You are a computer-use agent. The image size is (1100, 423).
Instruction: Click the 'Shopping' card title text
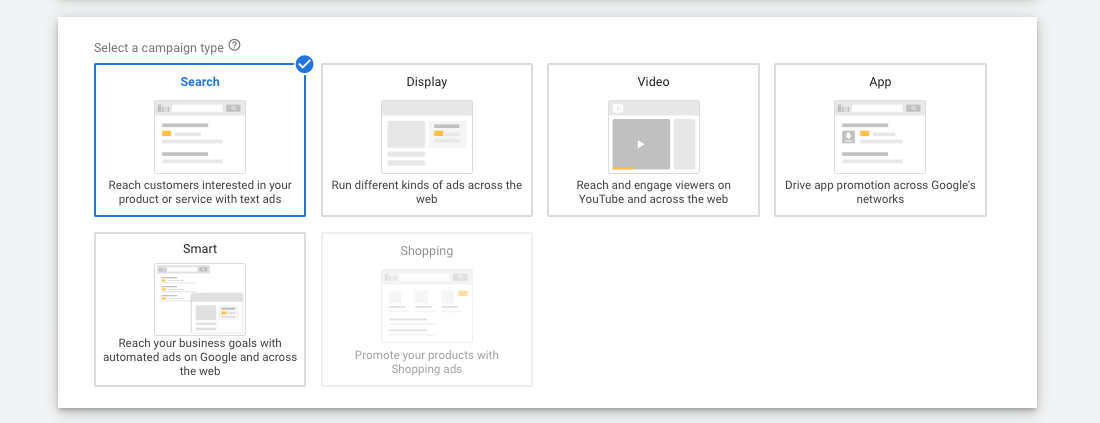tap(427, 250)
